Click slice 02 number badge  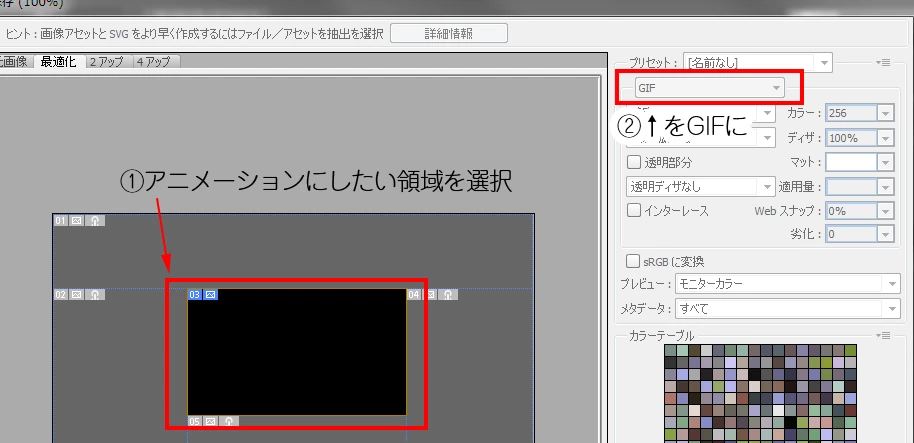61,294
